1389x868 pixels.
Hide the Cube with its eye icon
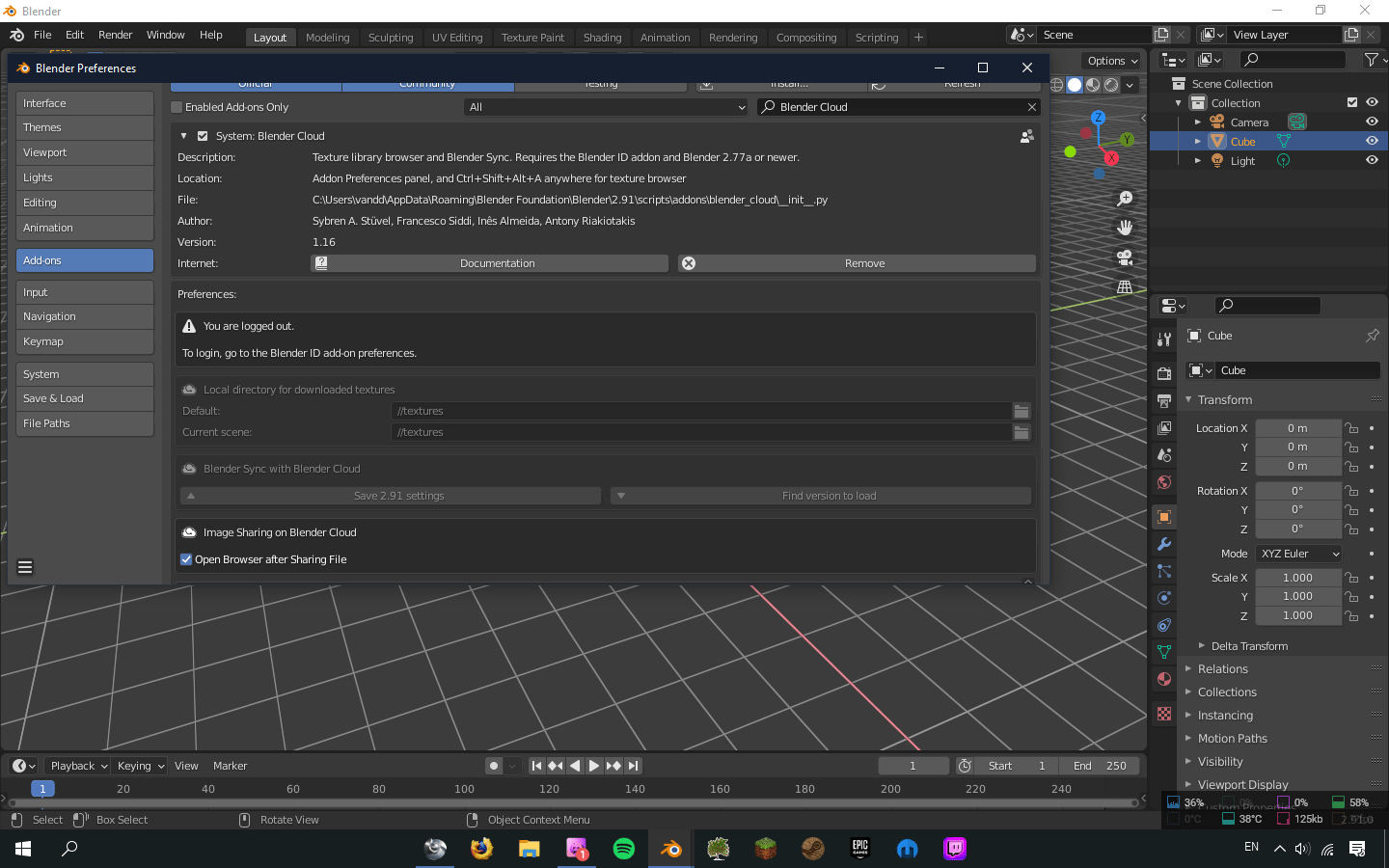coord(1372,140)
